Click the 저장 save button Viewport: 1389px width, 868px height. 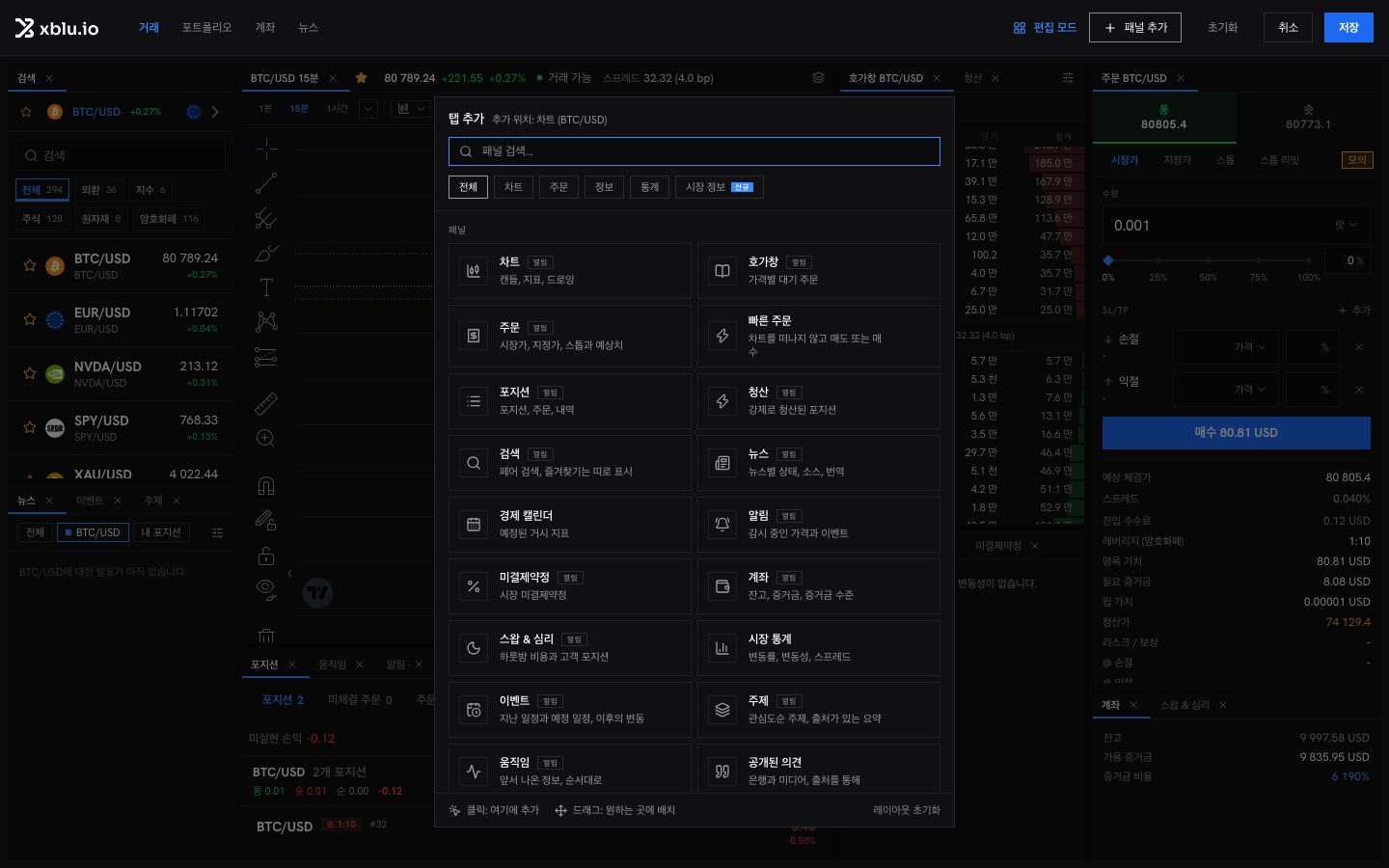tap(1348, 28)
